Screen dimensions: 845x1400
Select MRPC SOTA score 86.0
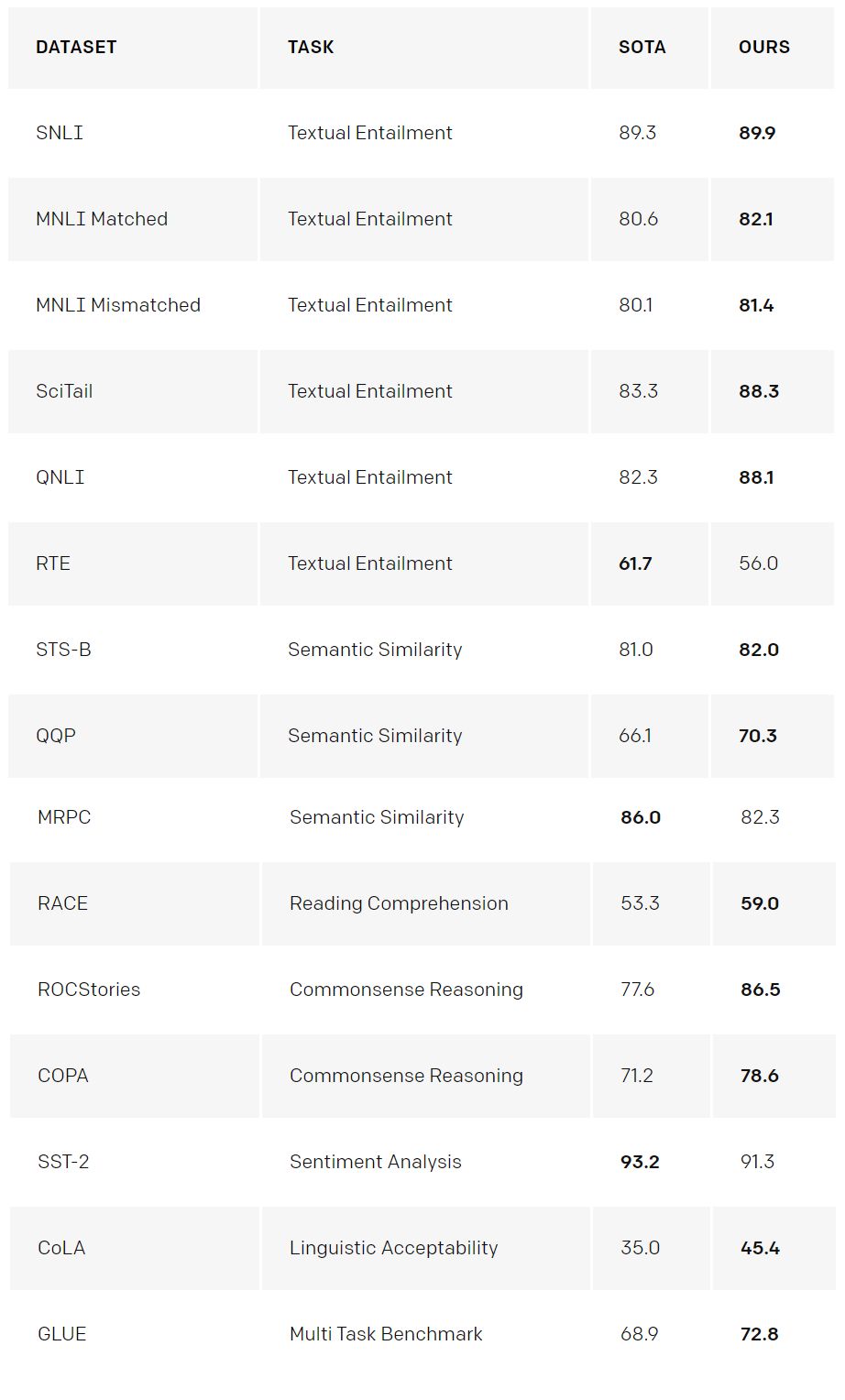click(640, 817)
